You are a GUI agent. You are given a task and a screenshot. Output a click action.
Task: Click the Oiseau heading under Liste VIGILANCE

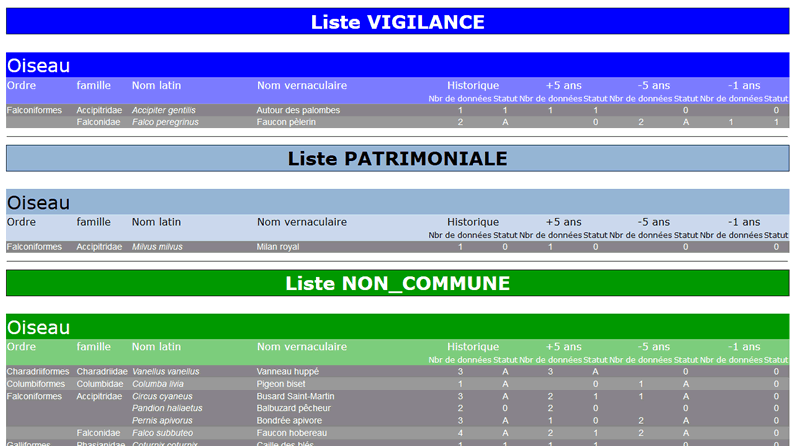coord(38,66)
